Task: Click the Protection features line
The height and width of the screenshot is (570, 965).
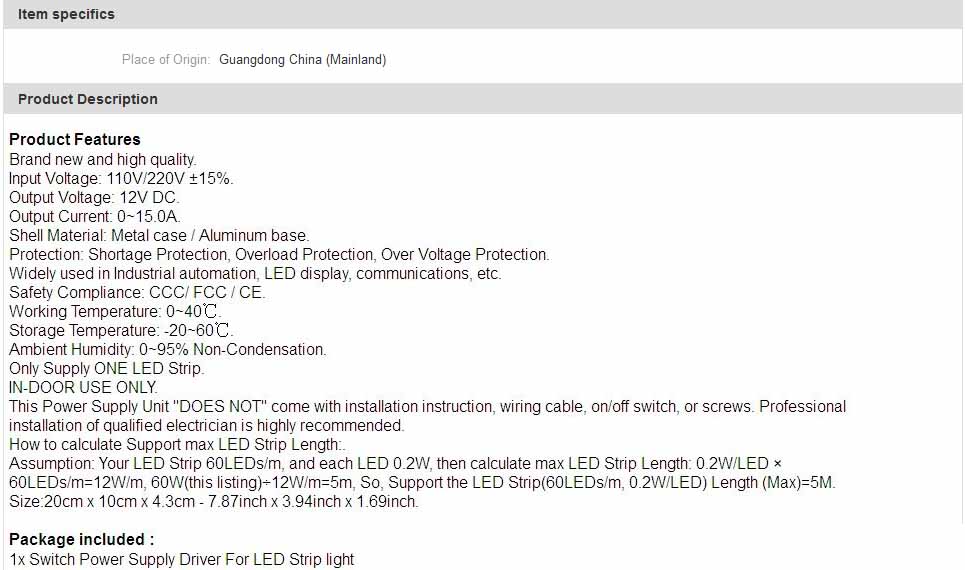Action: pos(279,254)
